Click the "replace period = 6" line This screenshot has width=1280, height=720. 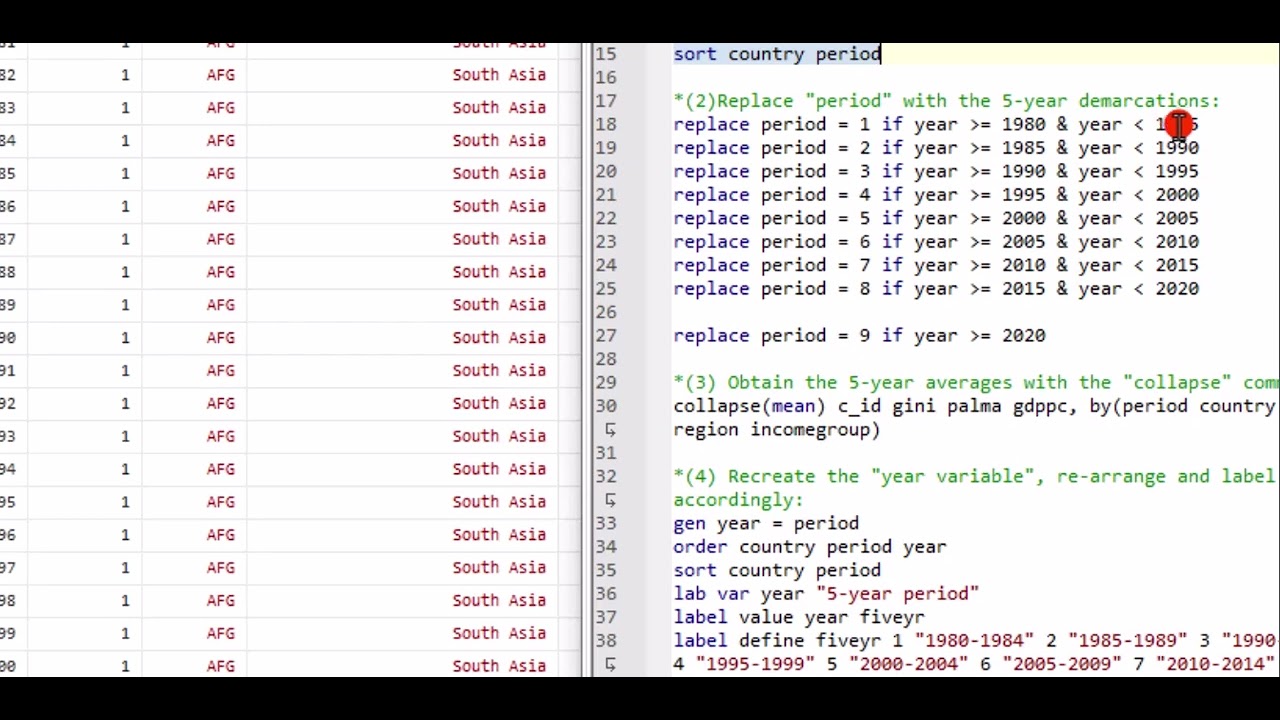click(936, 242)
